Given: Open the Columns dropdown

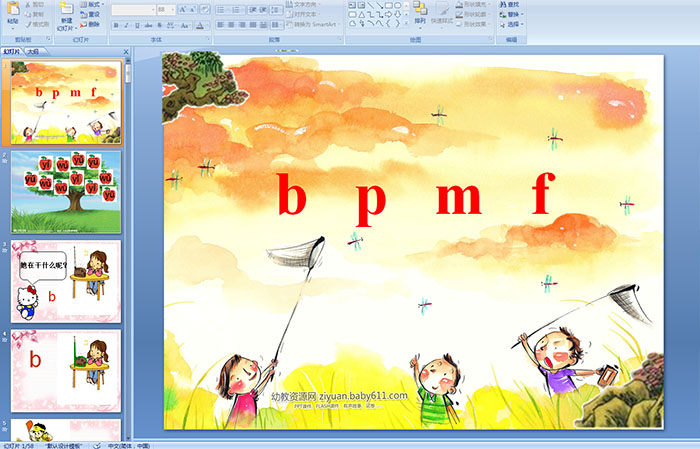Looking at the screenshot, I should [276, 25].
